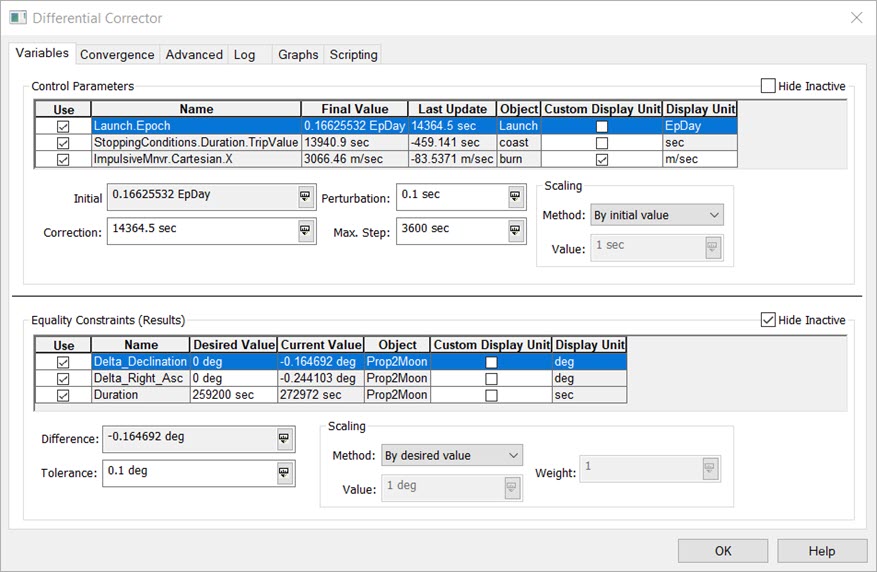Click the unit icon beside Max. Step field

tap(515, 231)
